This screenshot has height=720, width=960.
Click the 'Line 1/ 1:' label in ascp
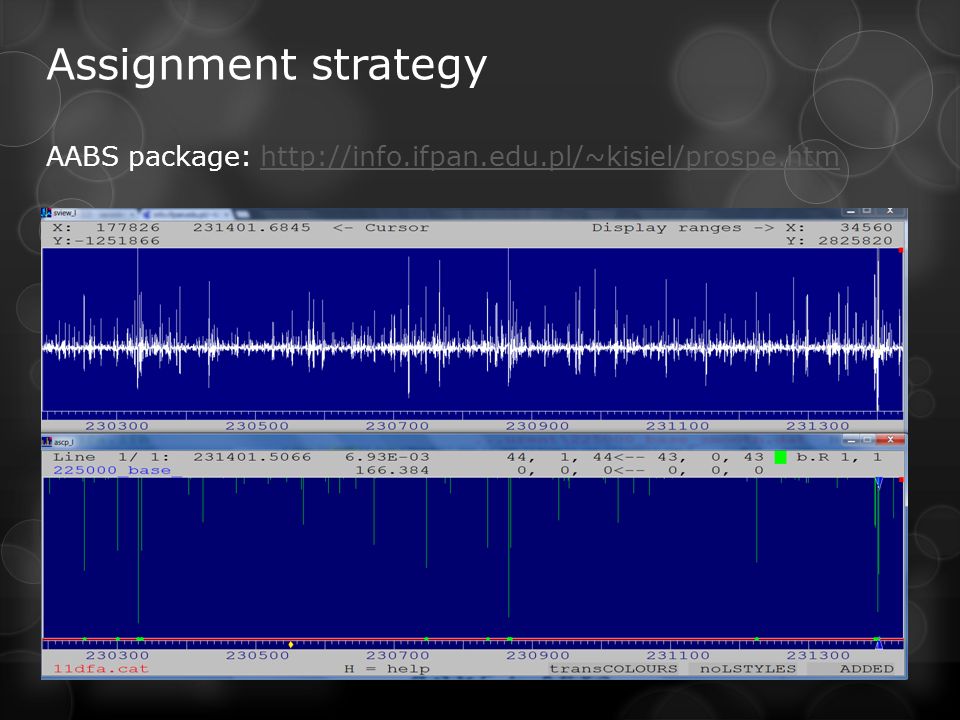[111, 457]
